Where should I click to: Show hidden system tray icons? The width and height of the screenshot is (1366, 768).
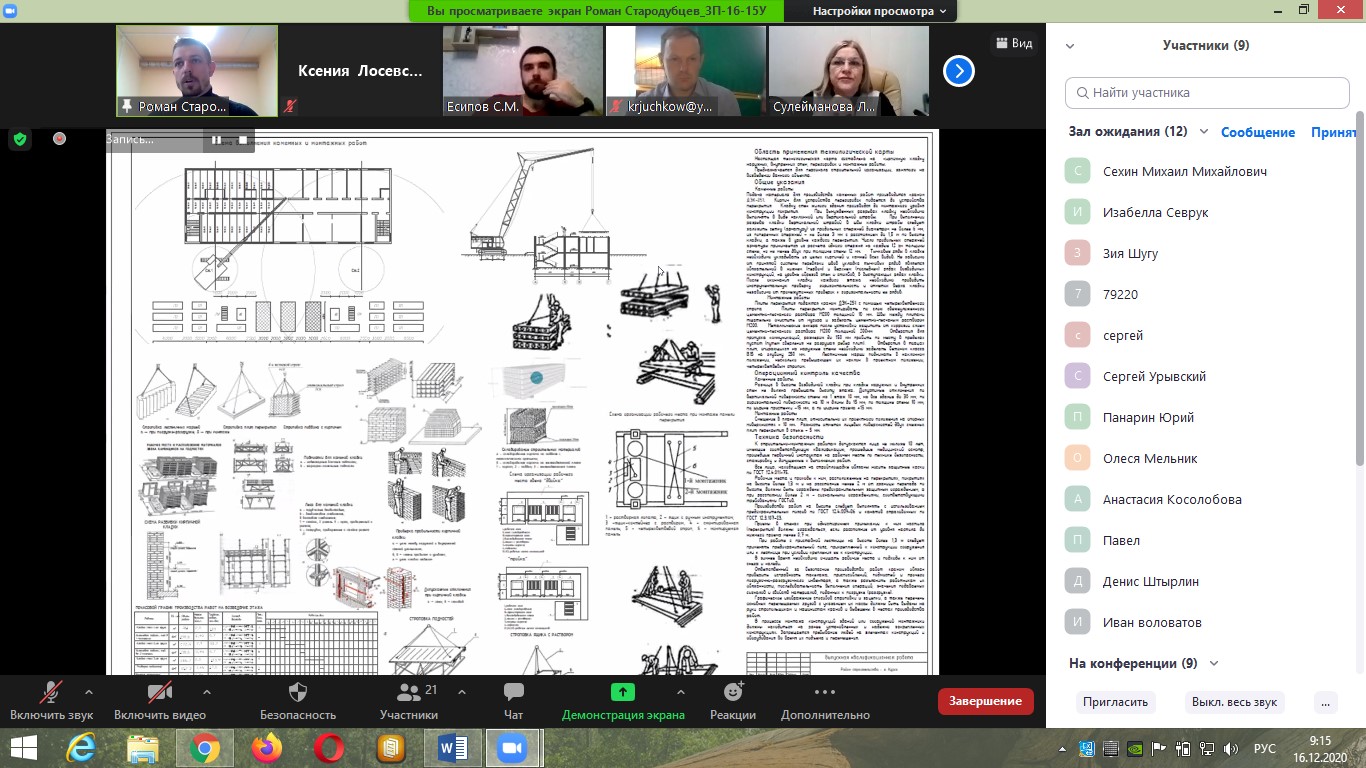(x=1061, y=748)
